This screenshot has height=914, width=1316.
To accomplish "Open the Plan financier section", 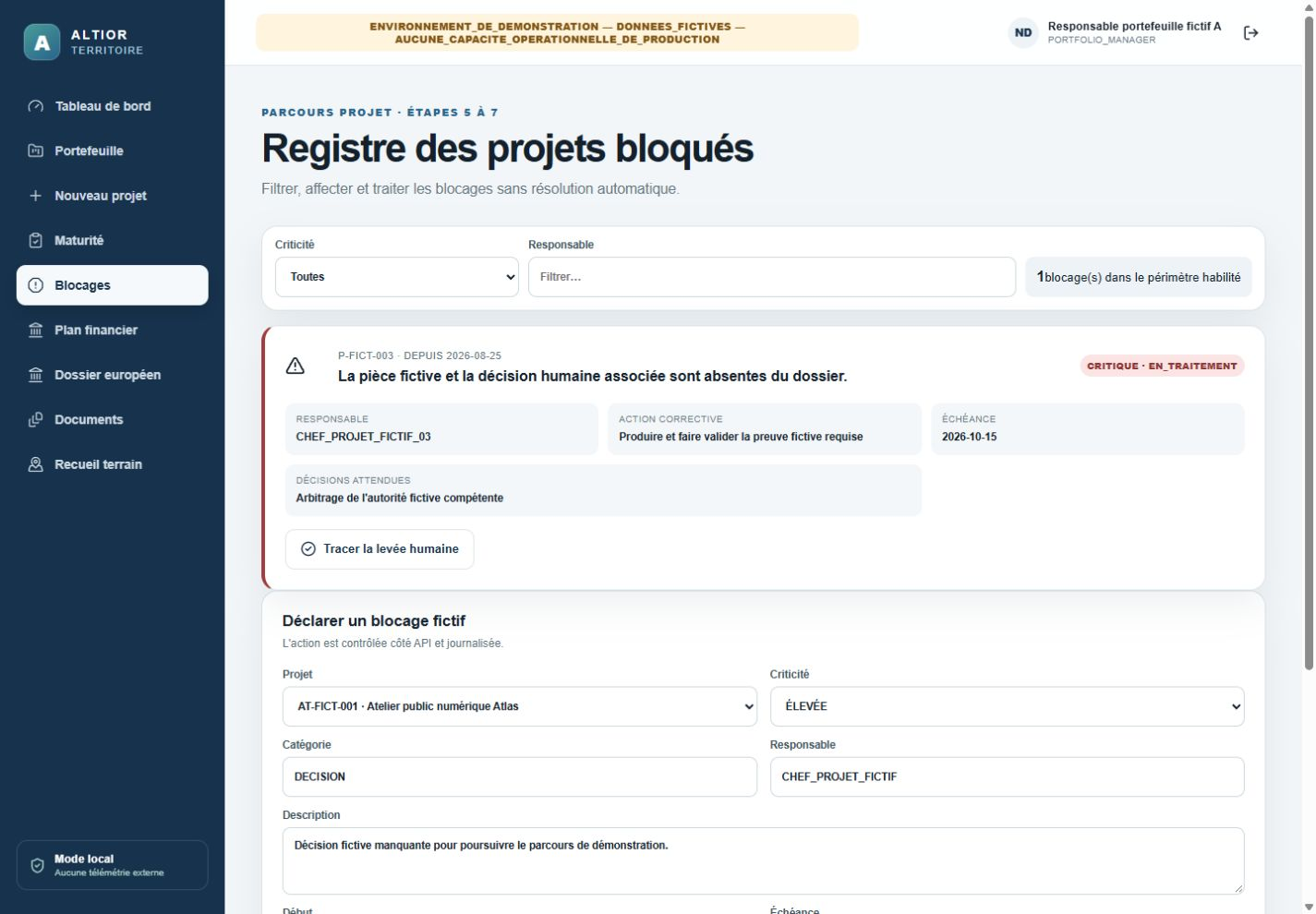I will coord(113,330).
